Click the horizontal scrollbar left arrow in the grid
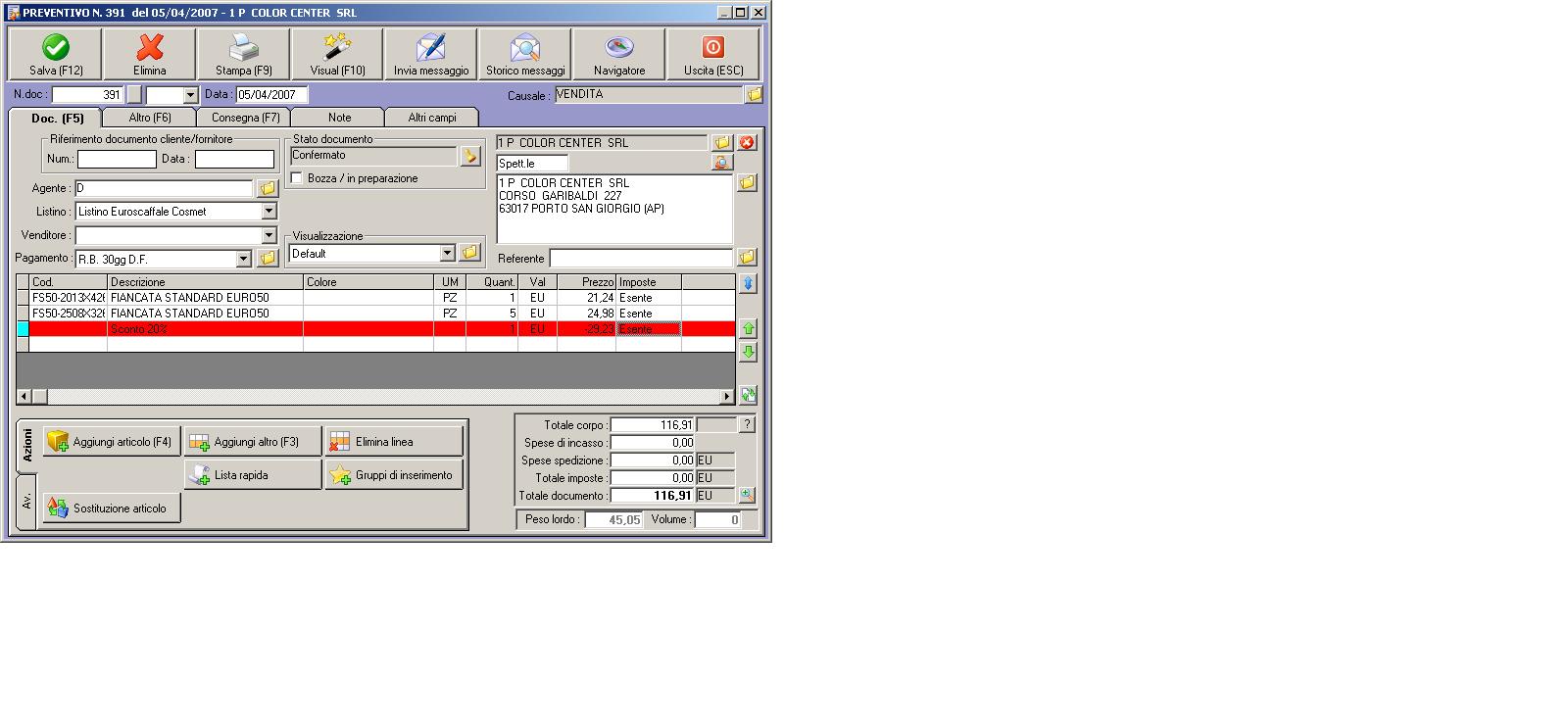Viewport: 1568px width, 727px height. (x=24, y=397)
